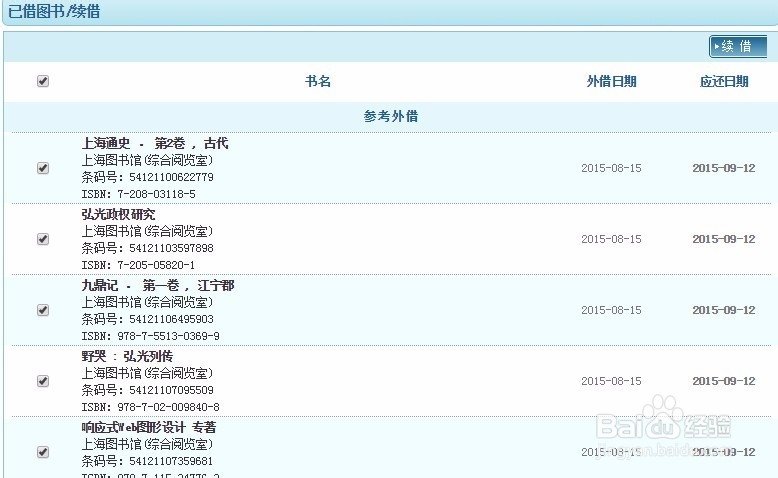Toggle the select-all checkbox in header
Screen dimensions: 778x478
(43, 81)
